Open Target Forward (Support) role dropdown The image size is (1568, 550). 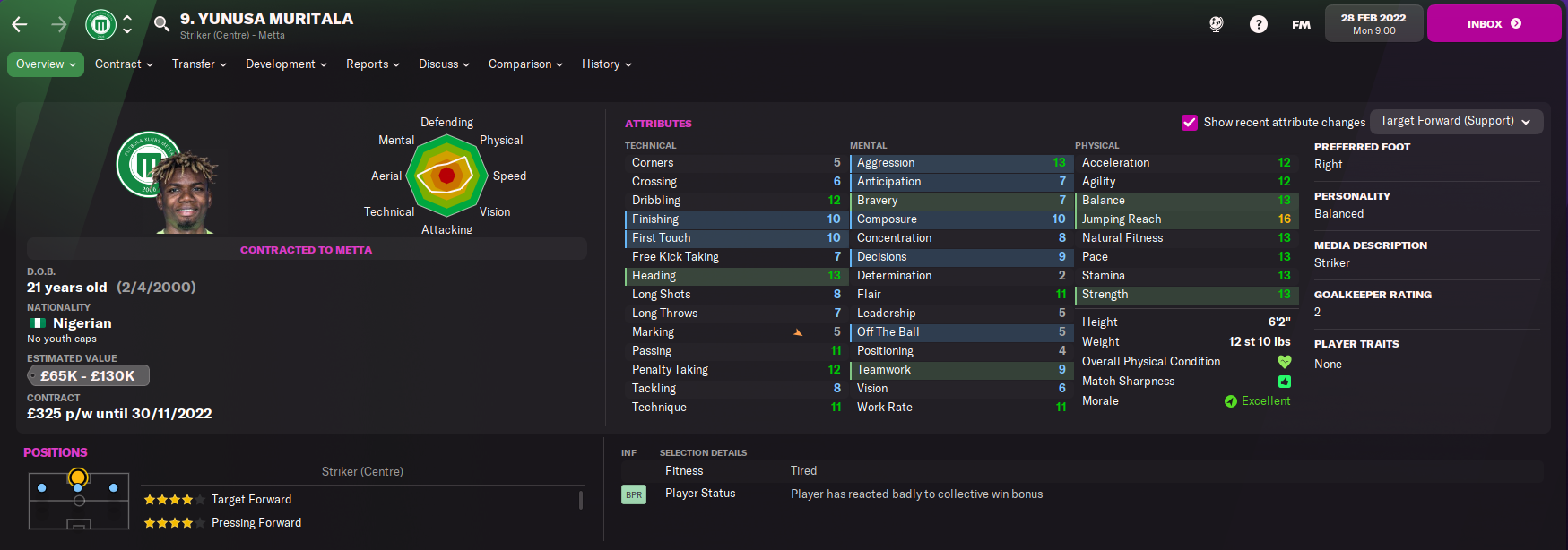1456,122
